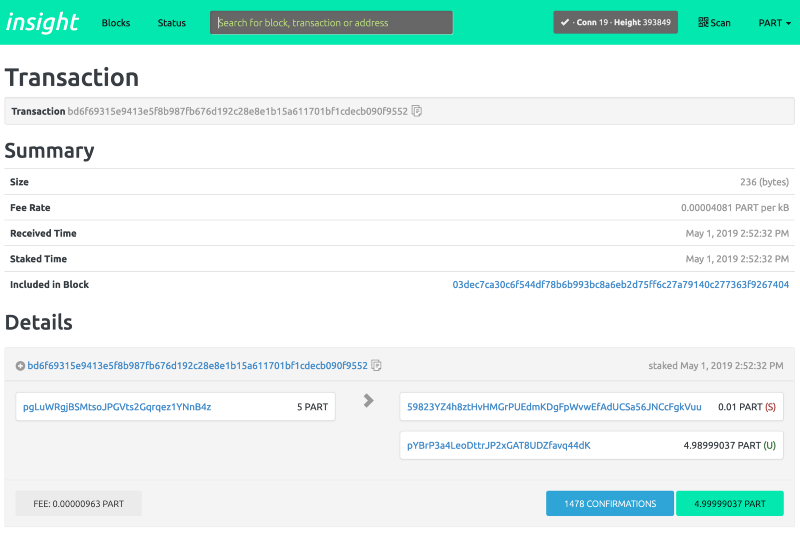The width and height of the screenshot is (800, 533).
Task: Click the unspent (U) marker
Action: (x=769, y=445)
